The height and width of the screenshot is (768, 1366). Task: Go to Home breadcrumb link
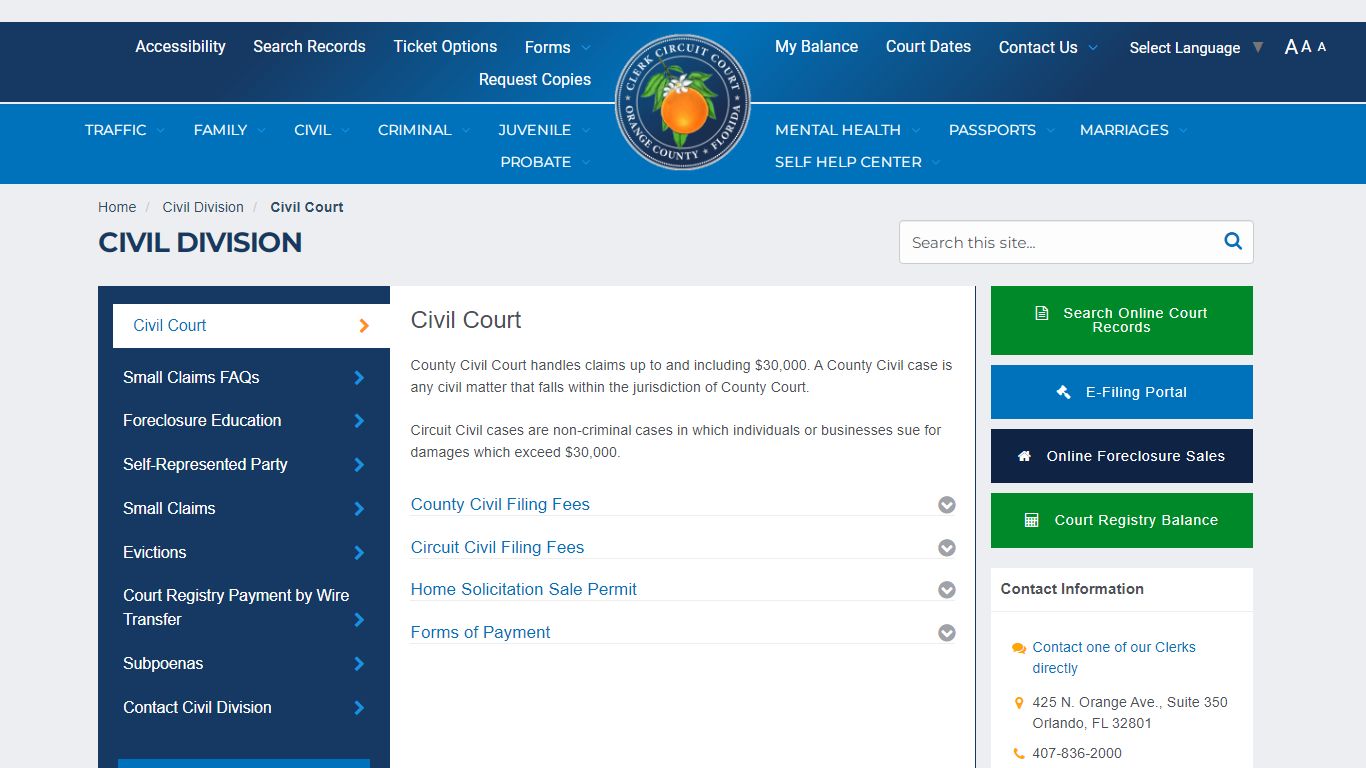click(x=117, y=207)
